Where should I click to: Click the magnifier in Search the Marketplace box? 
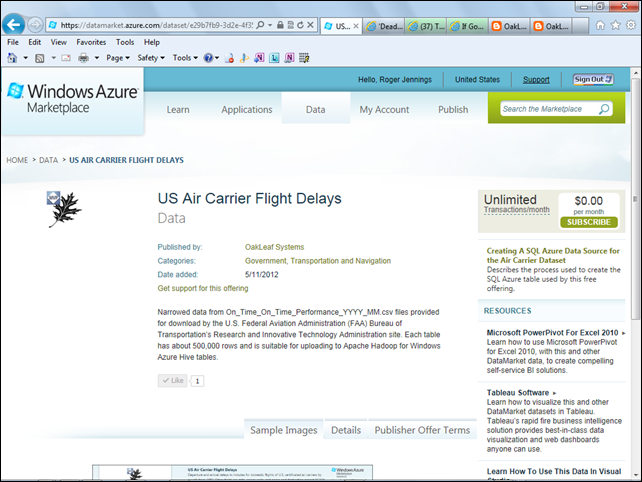point(604,109)
